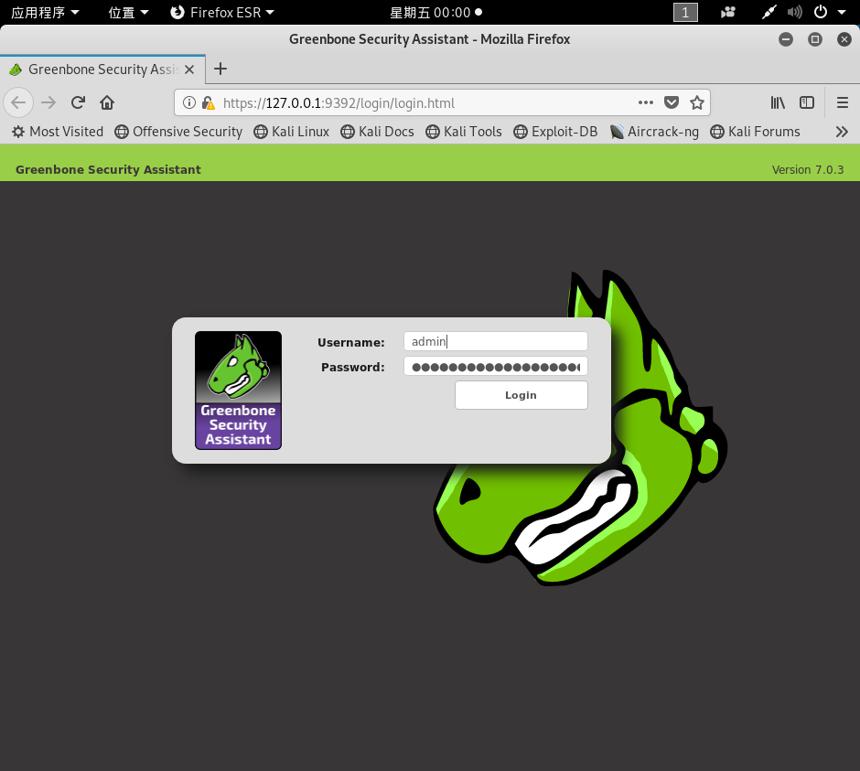Click the Login button
Image resolution: width=860 pixels, height=771 pixels.
tap(521, 395)
